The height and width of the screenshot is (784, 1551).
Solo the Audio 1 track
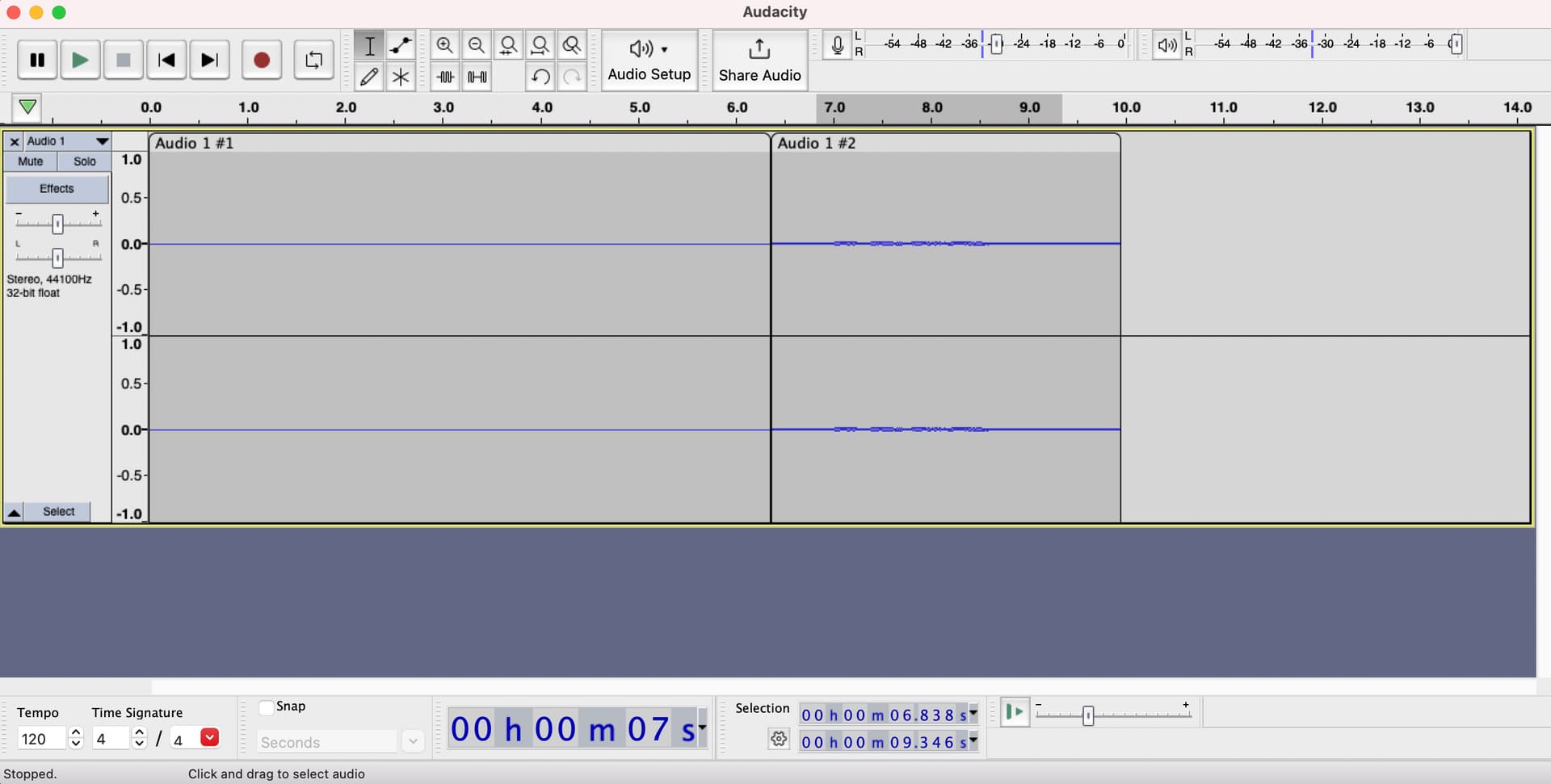click(84, 161)
